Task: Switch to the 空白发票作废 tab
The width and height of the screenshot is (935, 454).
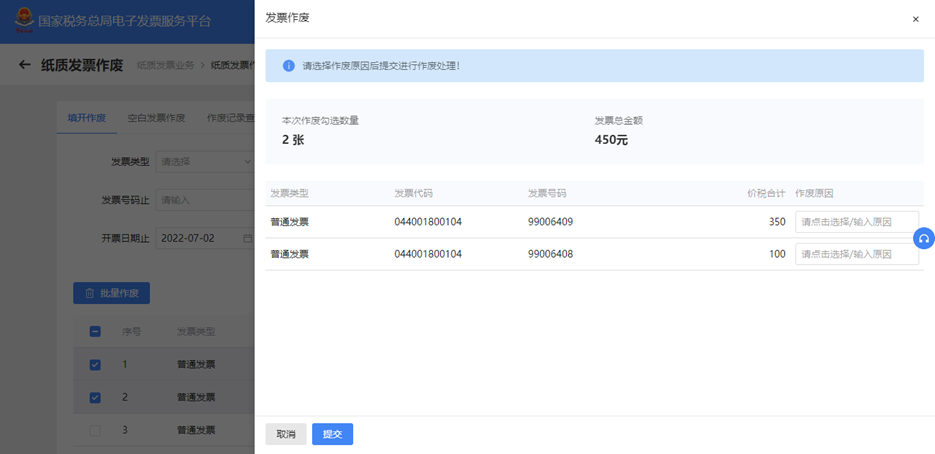Action: pyautogui.click(x=156, y=118)
